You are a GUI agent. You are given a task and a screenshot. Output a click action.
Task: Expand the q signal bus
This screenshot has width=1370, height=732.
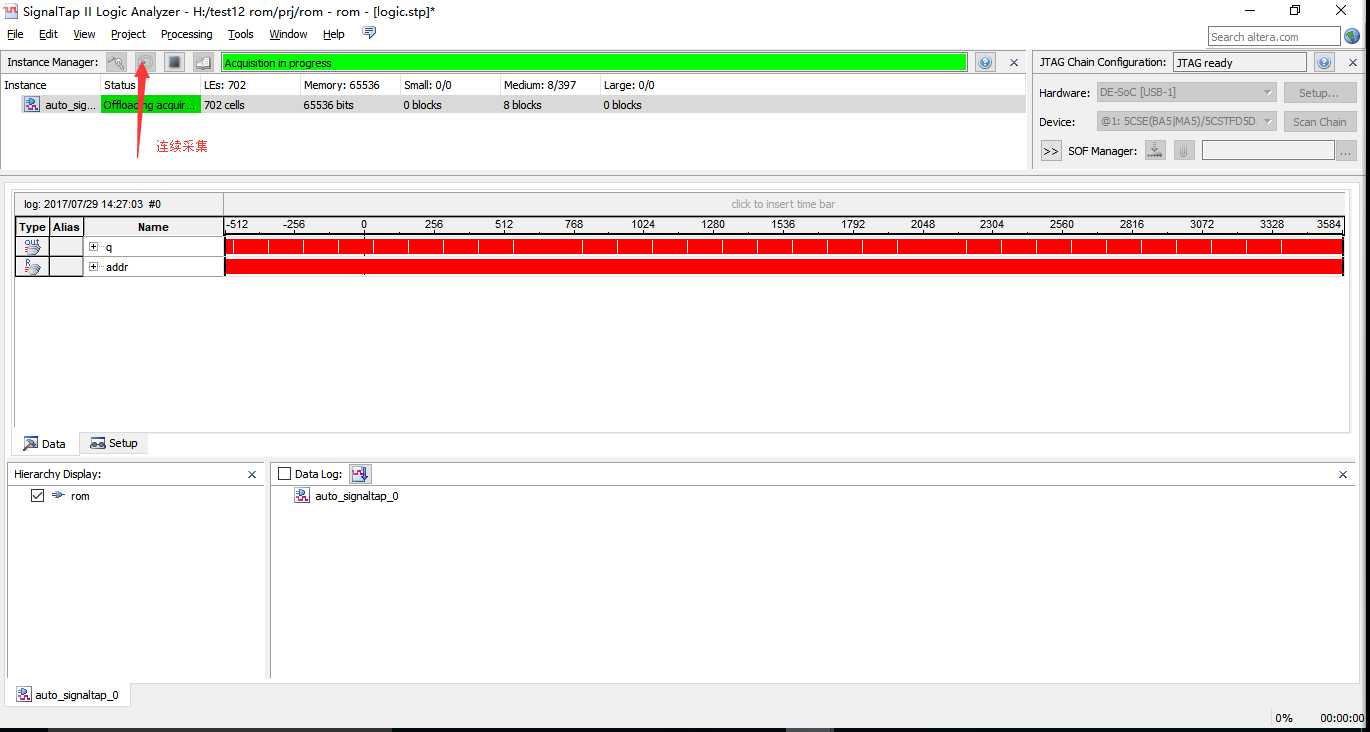tap(93, 246)
